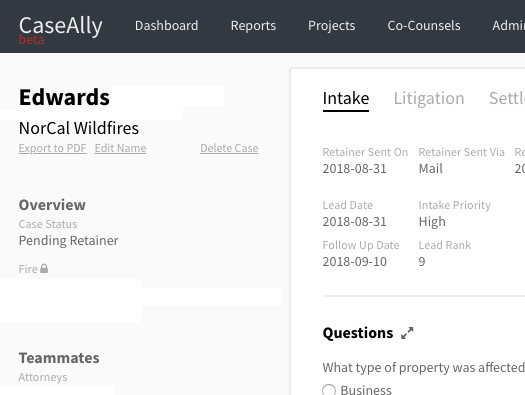This screenshot has width=525, height=395.
Task: Switch to the Intake tab
Action: [x=346, y=98]
